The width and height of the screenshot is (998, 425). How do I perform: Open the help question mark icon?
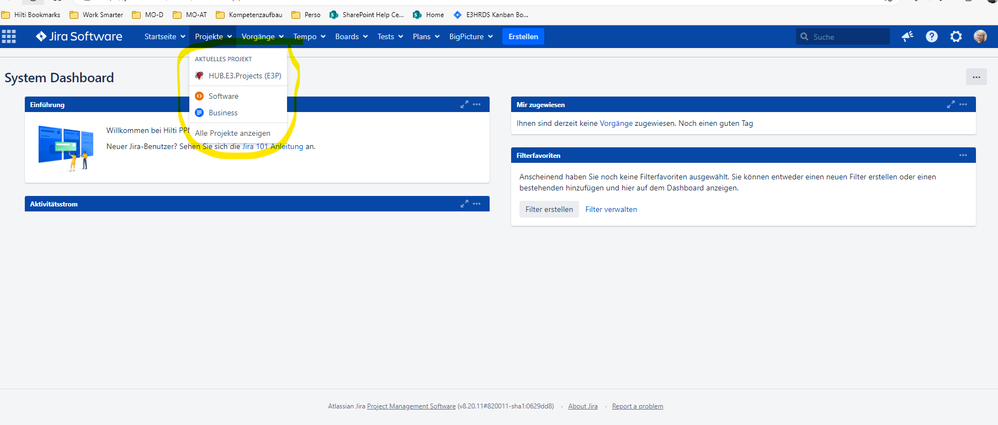(x=931, y=37)
